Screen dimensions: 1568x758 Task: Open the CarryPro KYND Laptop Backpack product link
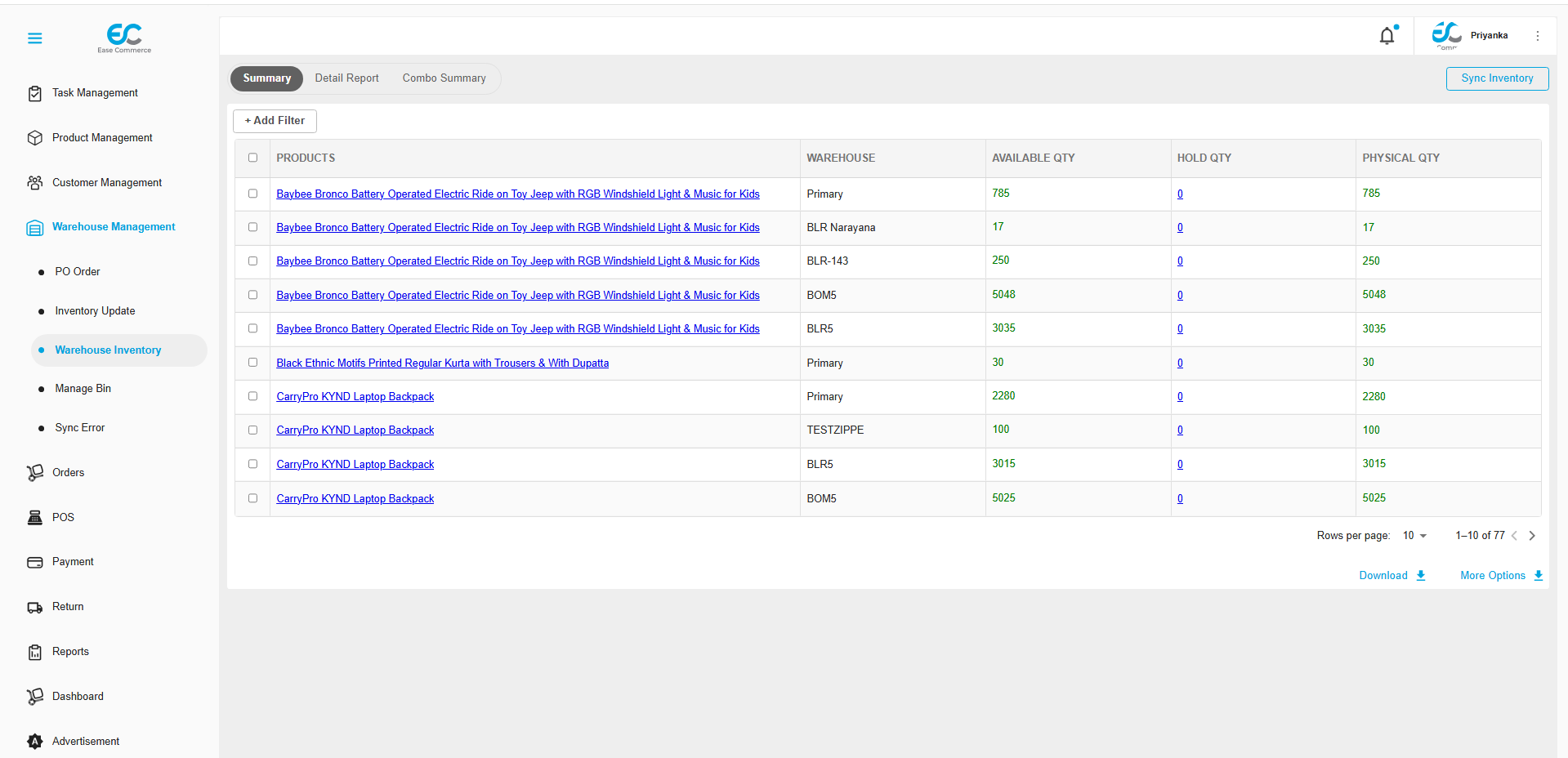point(355,396)
